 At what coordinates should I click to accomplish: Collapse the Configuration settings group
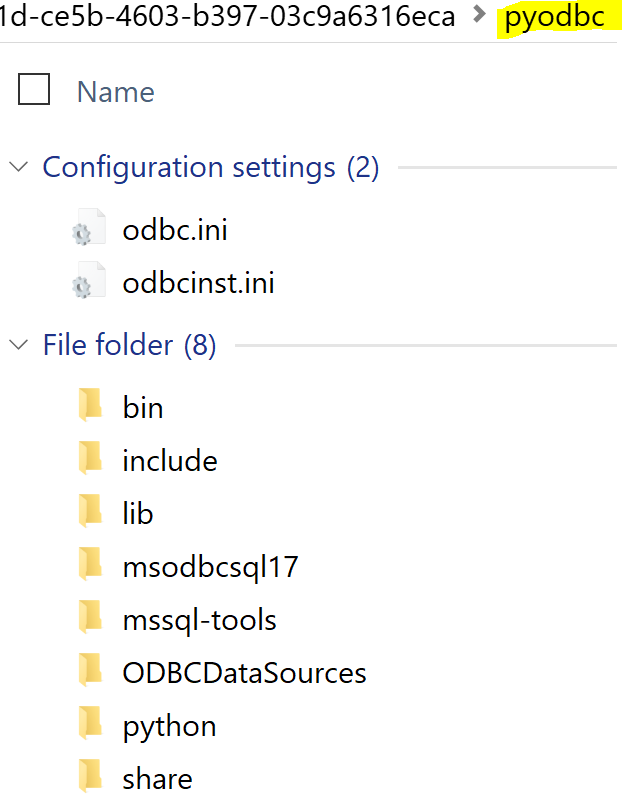click(18, 167)
